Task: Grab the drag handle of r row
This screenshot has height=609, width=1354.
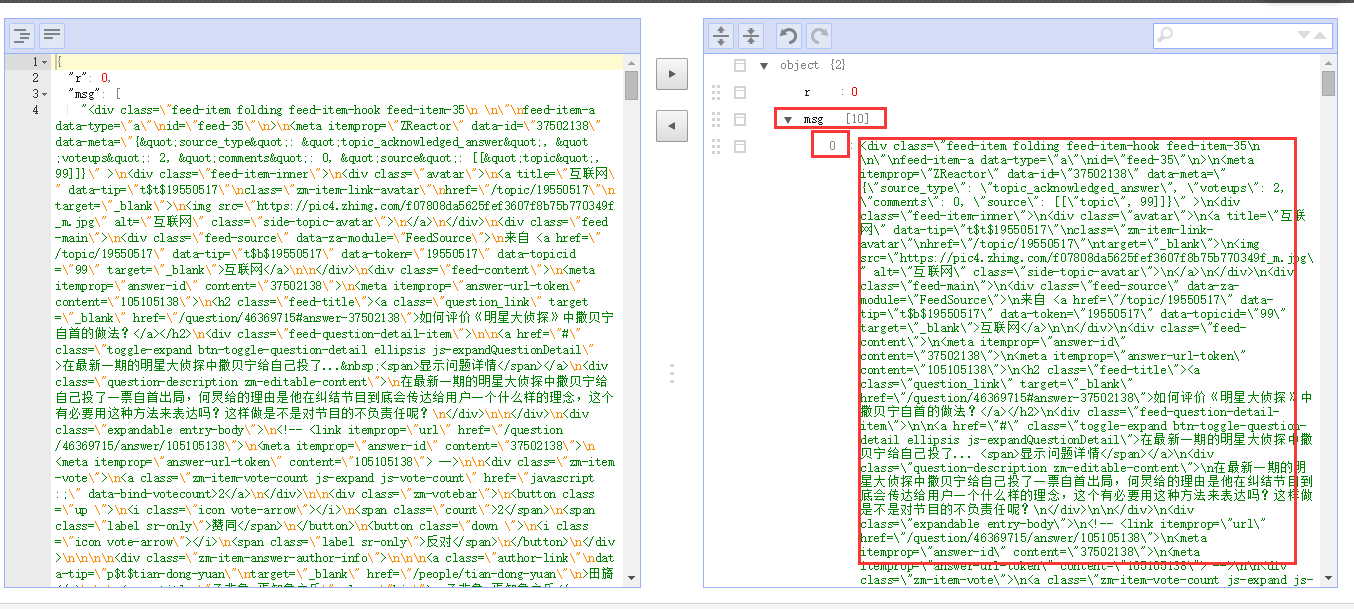Action: pos(716,92)
